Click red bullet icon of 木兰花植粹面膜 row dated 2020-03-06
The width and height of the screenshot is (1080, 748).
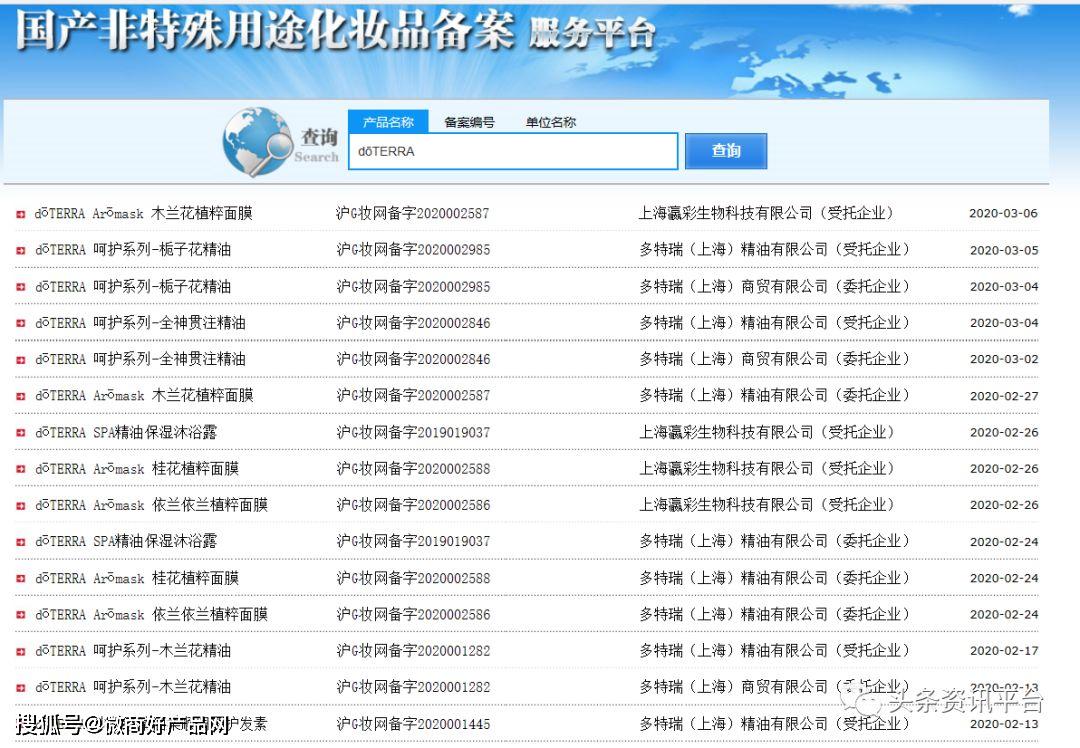point(21,214)
